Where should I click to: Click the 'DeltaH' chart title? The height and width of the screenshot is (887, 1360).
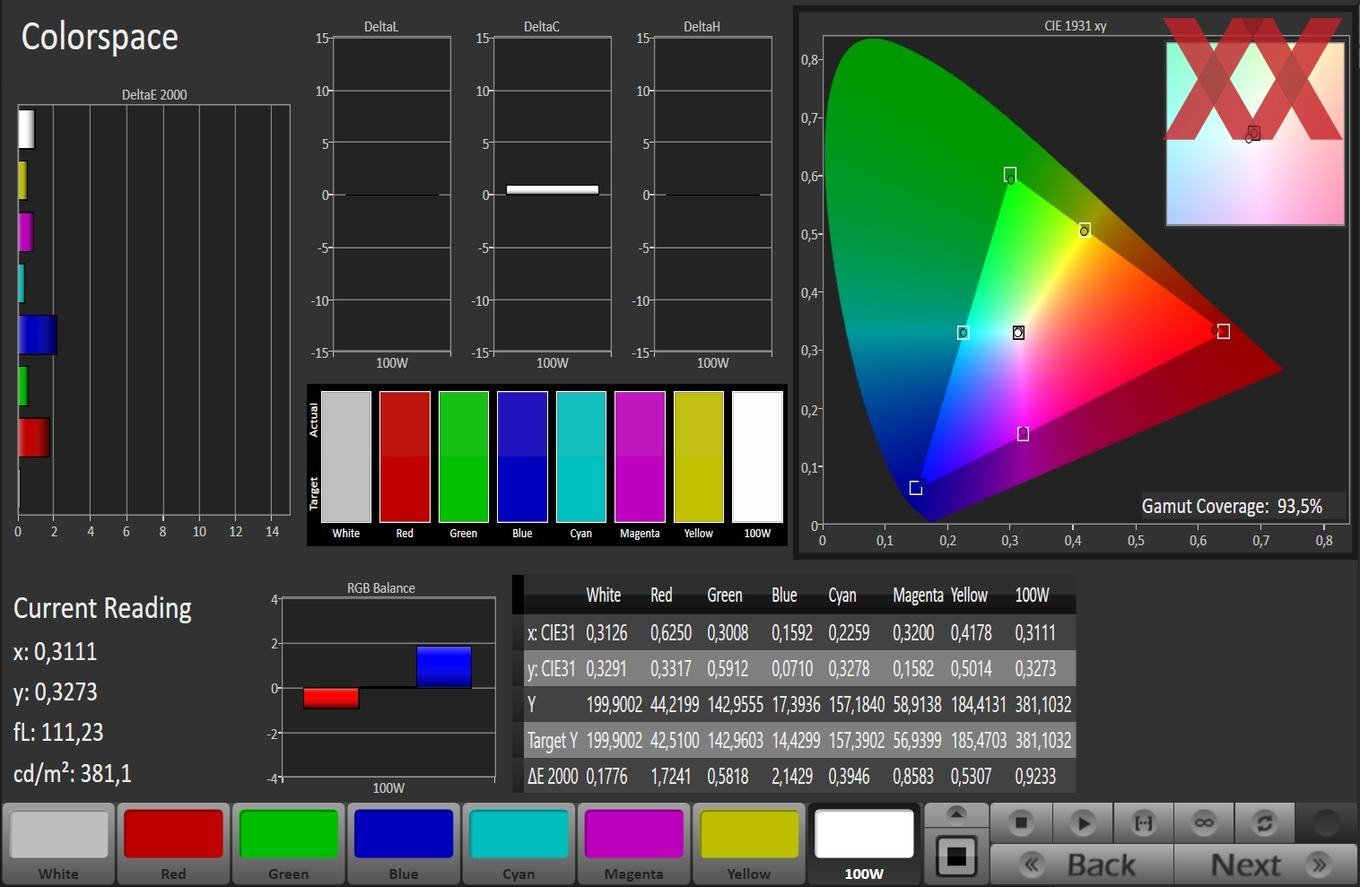(701, 27)
